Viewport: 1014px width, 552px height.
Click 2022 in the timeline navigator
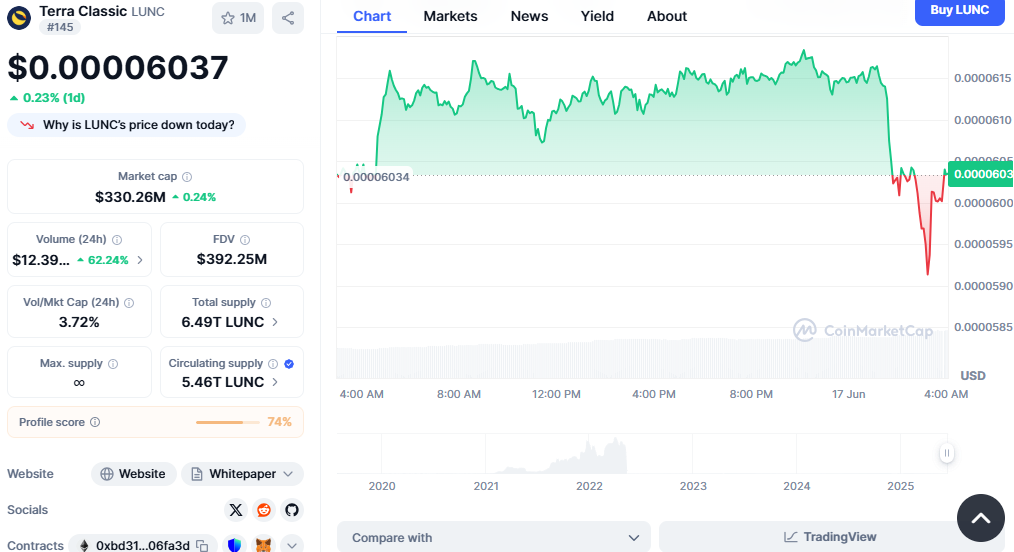(589, 486)
